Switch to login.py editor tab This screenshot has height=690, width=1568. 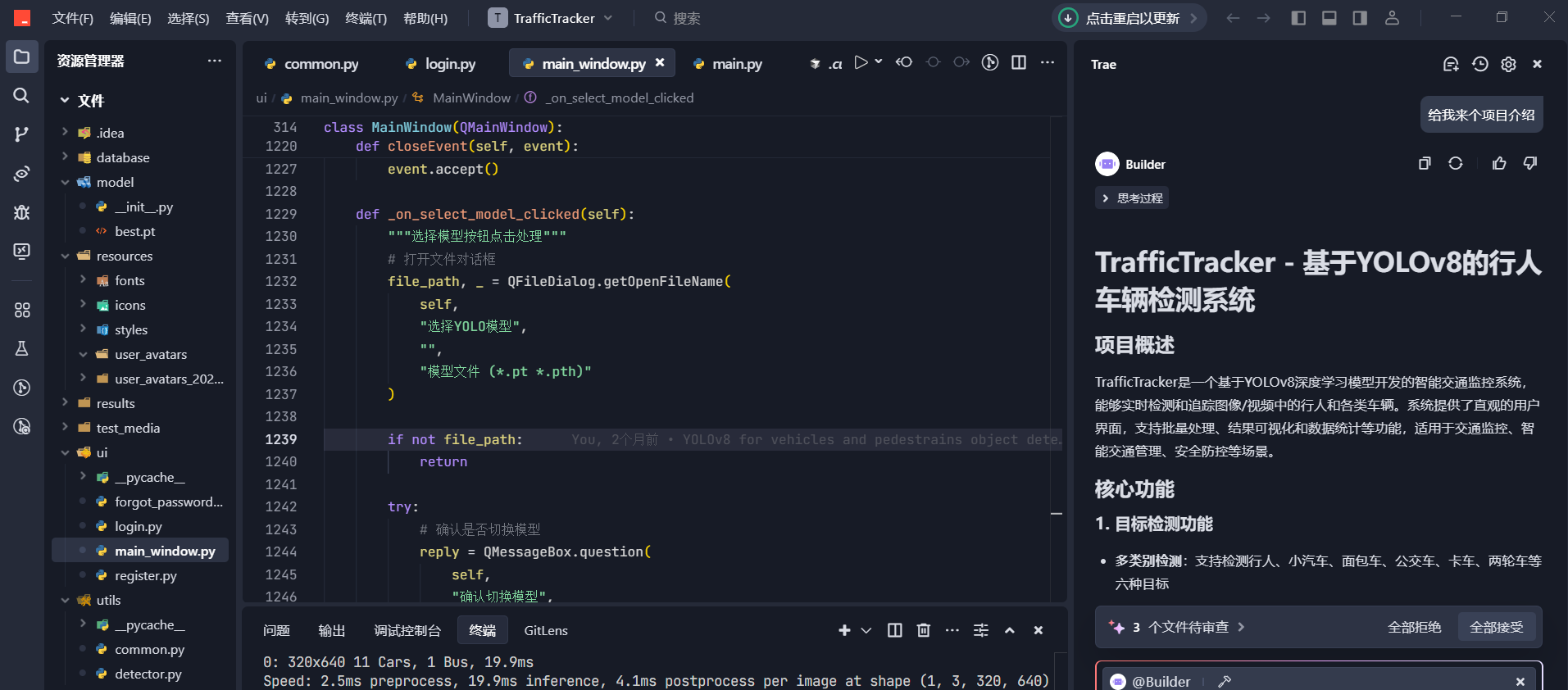pos(441,63)
